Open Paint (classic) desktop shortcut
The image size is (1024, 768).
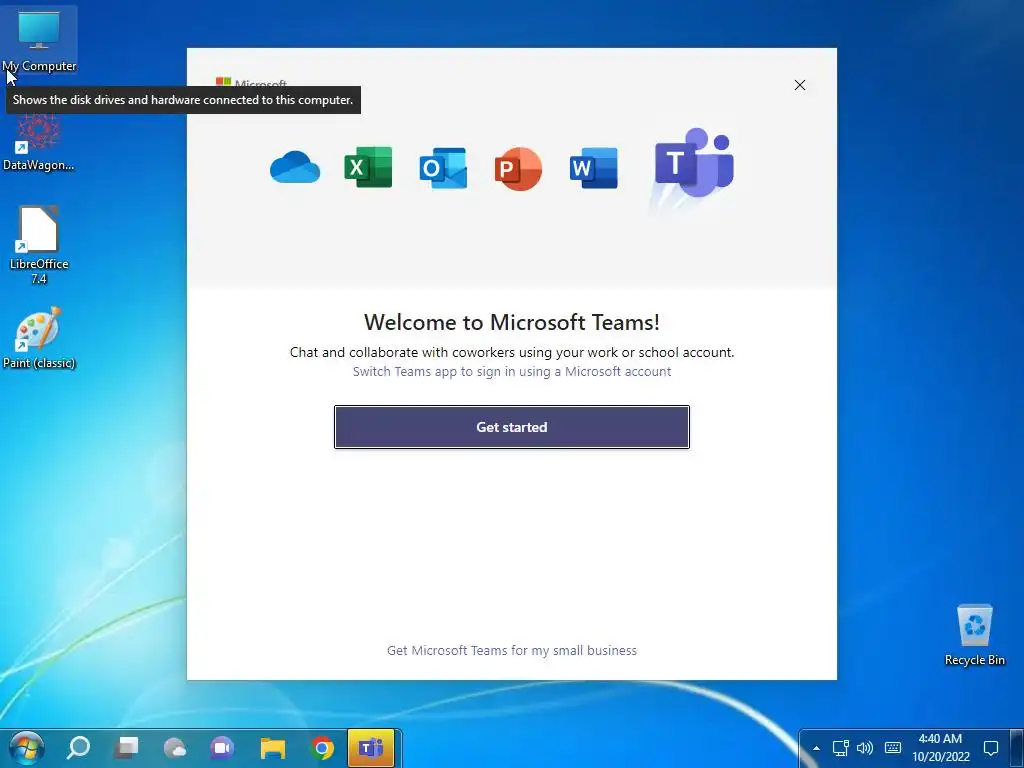click(39, 337)
